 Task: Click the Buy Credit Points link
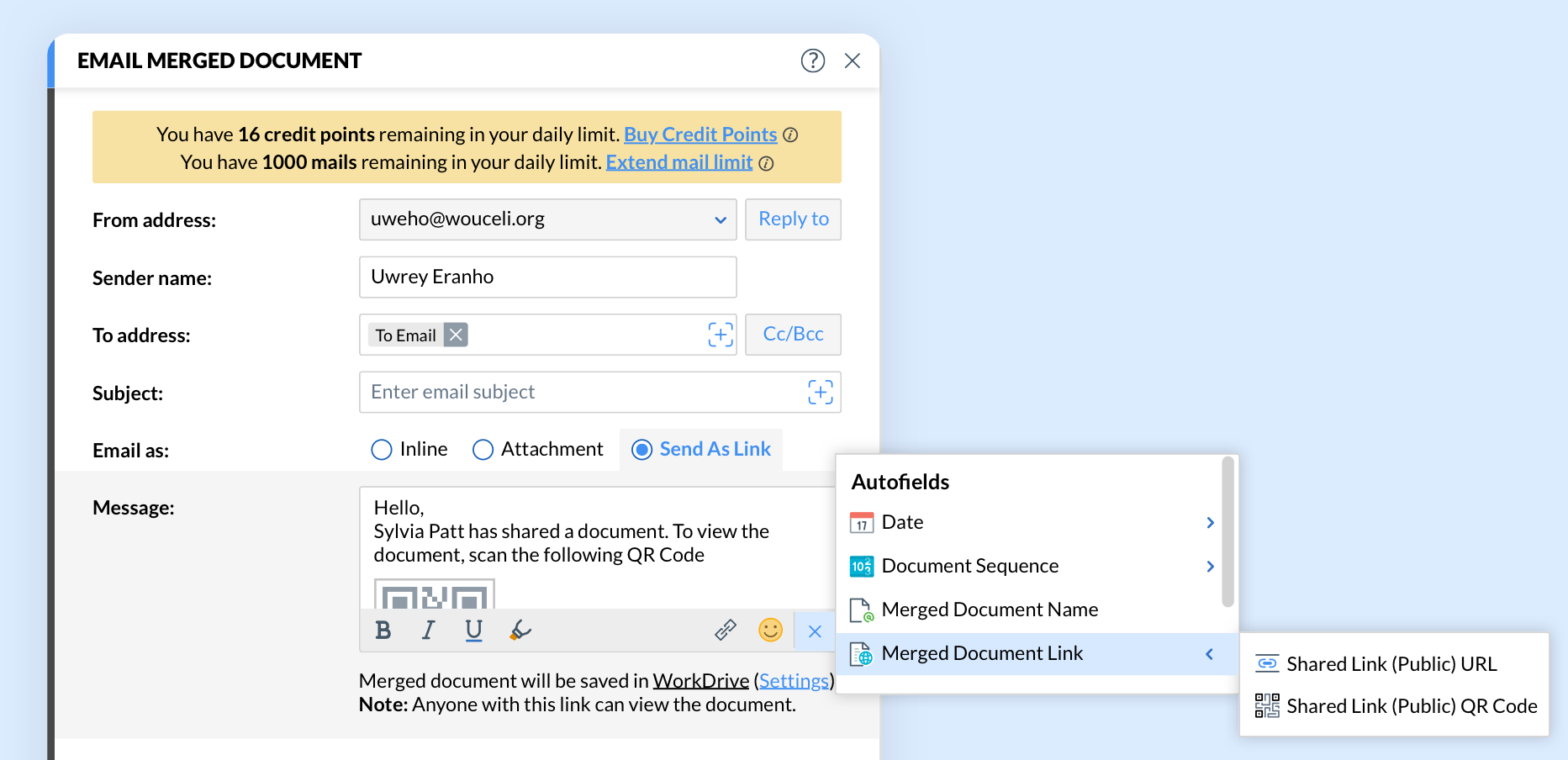[x=700, y=135]
